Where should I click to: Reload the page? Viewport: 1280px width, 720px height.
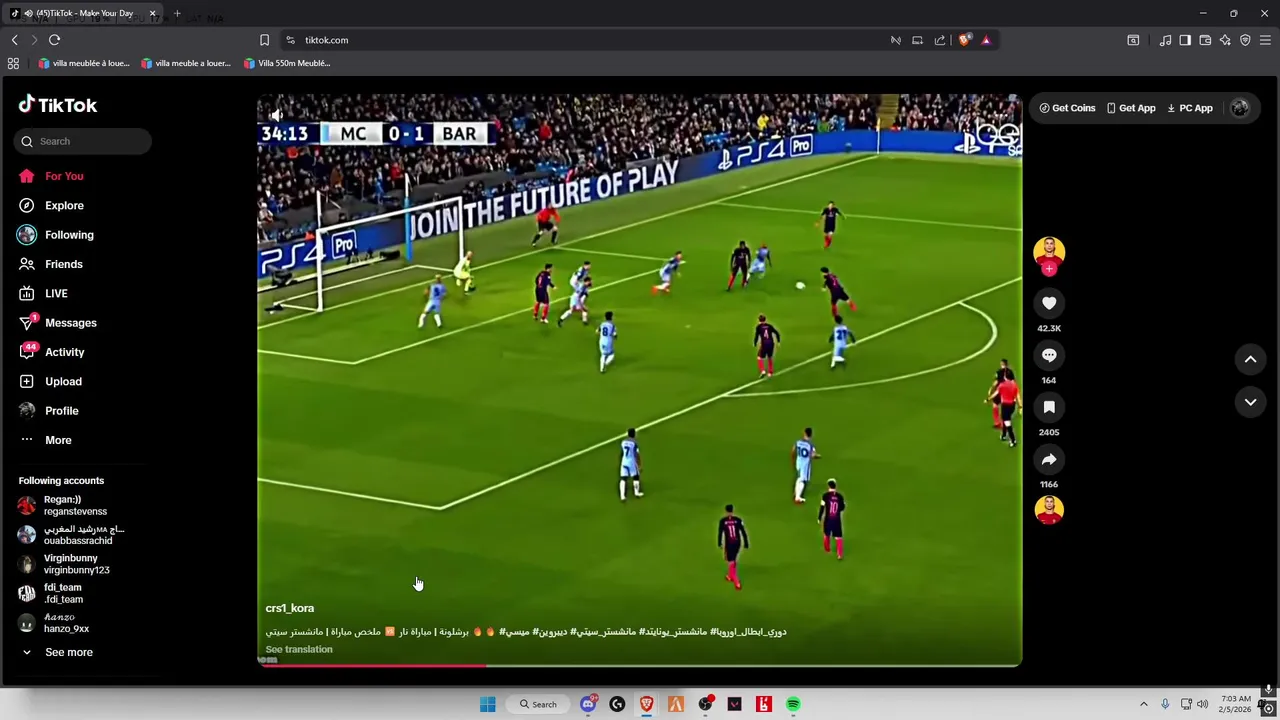tap(54, 40)
